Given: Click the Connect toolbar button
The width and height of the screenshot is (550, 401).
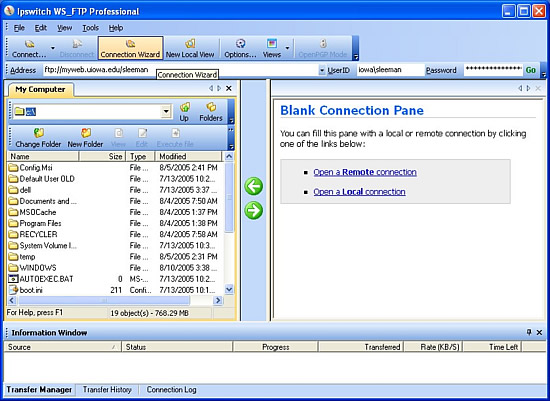Looking at the screenshot, I should click(x=29, y=48).
